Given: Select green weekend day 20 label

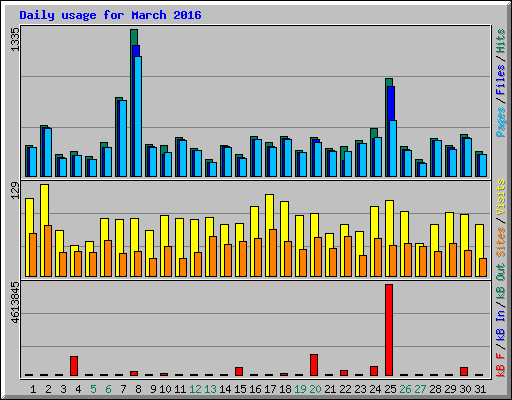Looking at the screenshot, I should (315, 389).
